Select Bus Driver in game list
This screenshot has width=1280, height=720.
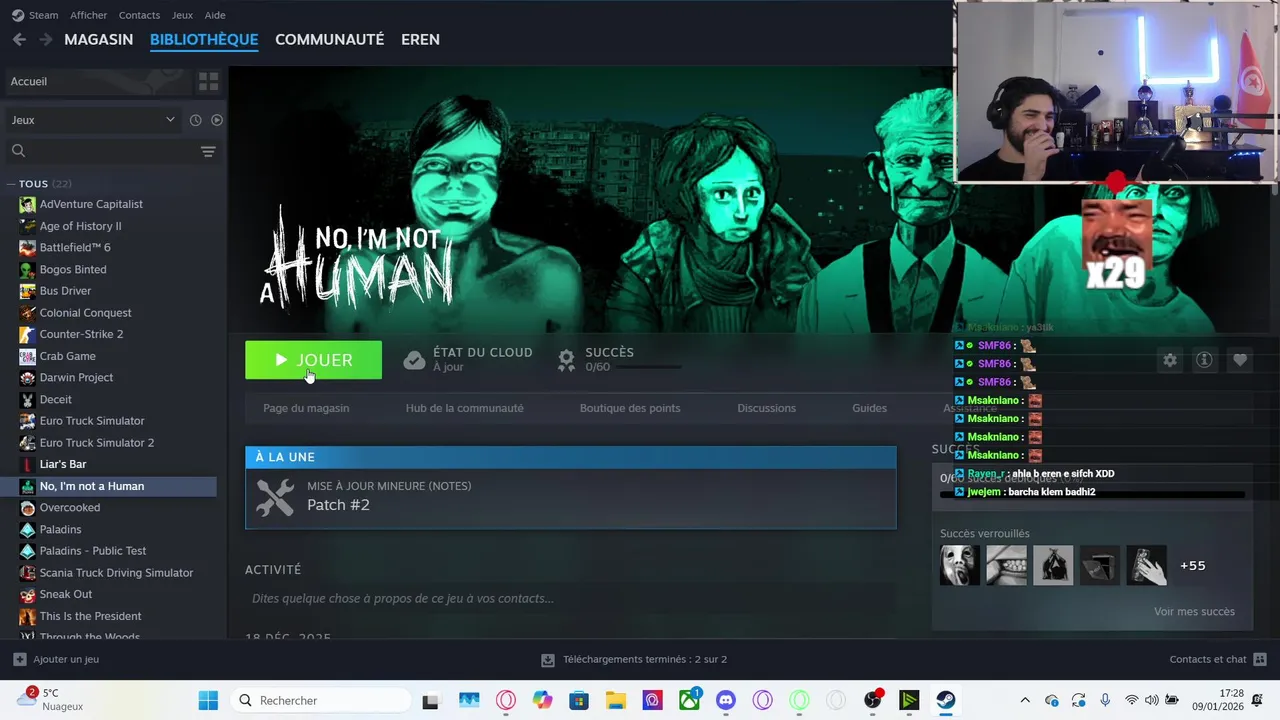(65, 291)
